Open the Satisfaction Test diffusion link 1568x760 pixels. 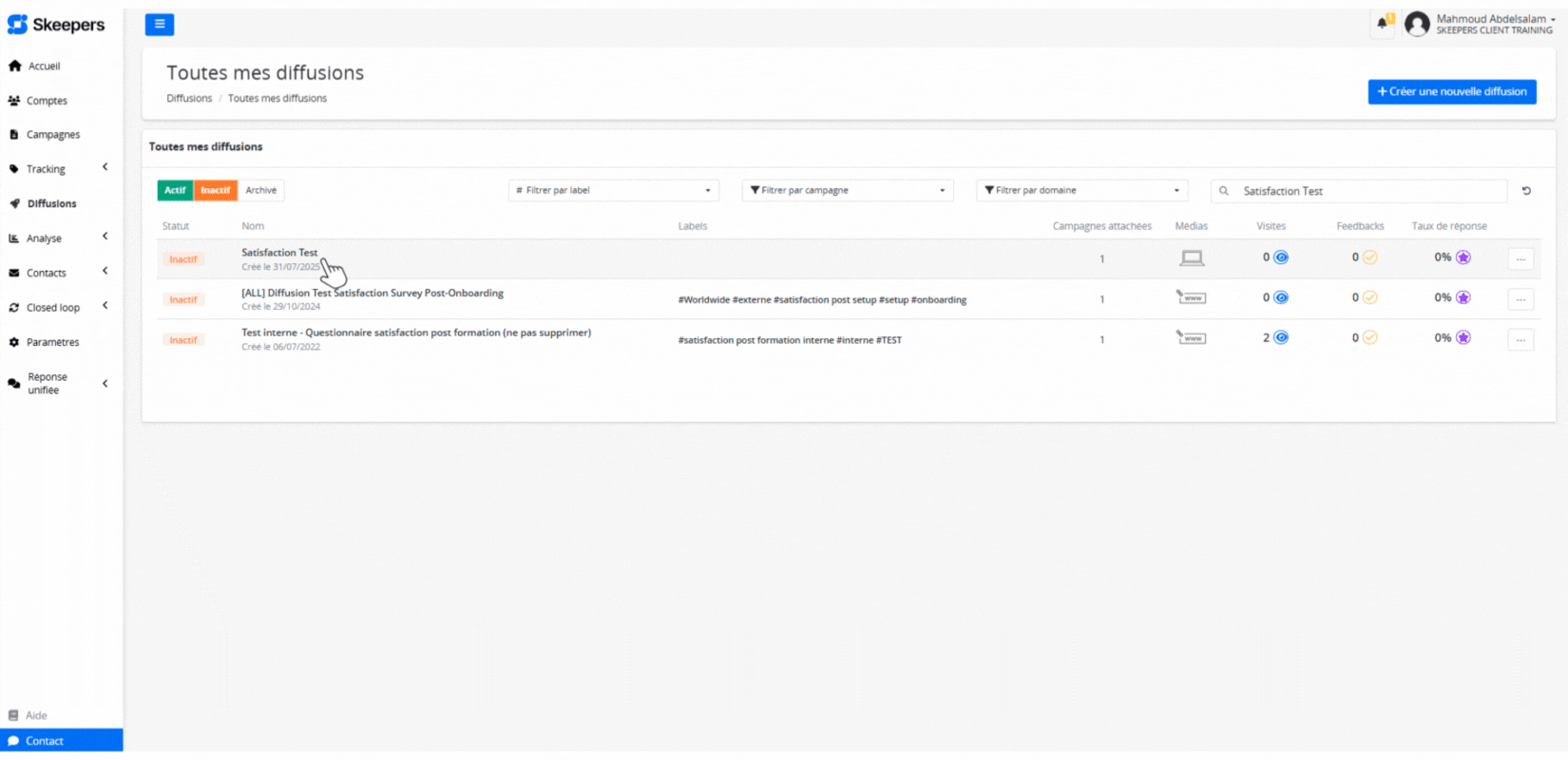[x=279, y=253]
